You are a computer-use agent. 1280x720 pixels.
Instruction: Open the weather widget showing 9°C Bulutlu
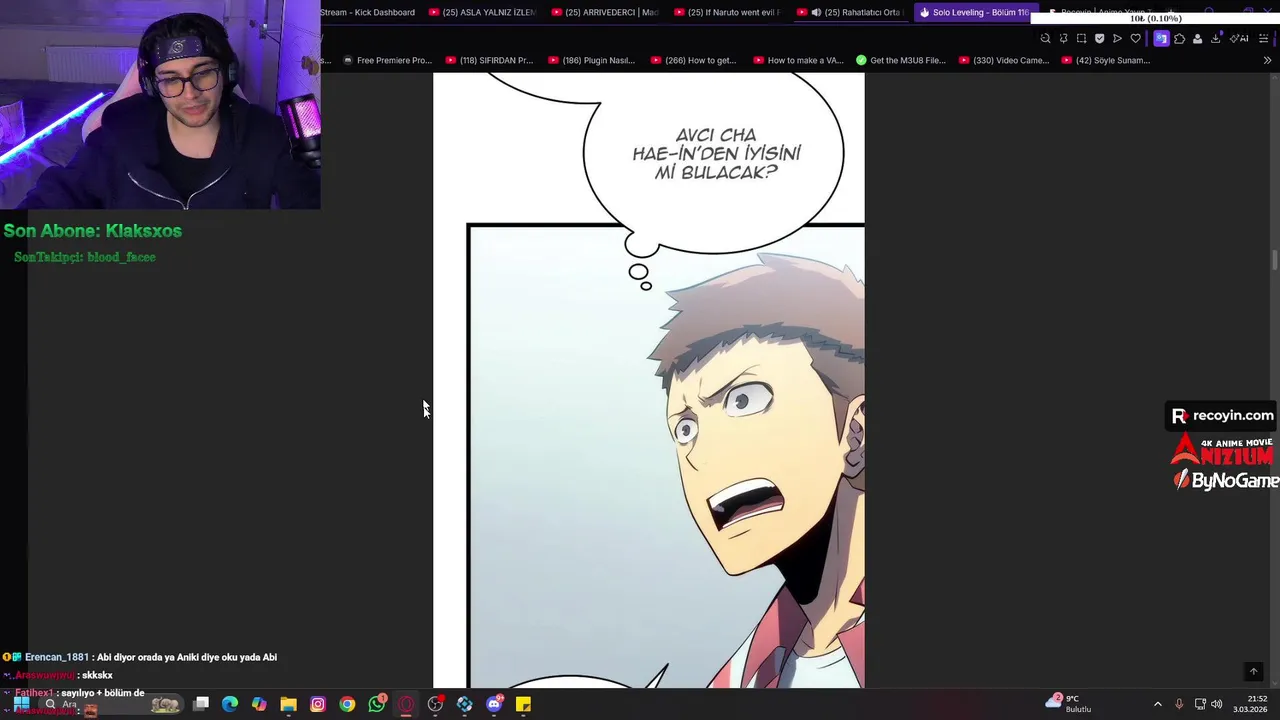(x=1070, y=703)
